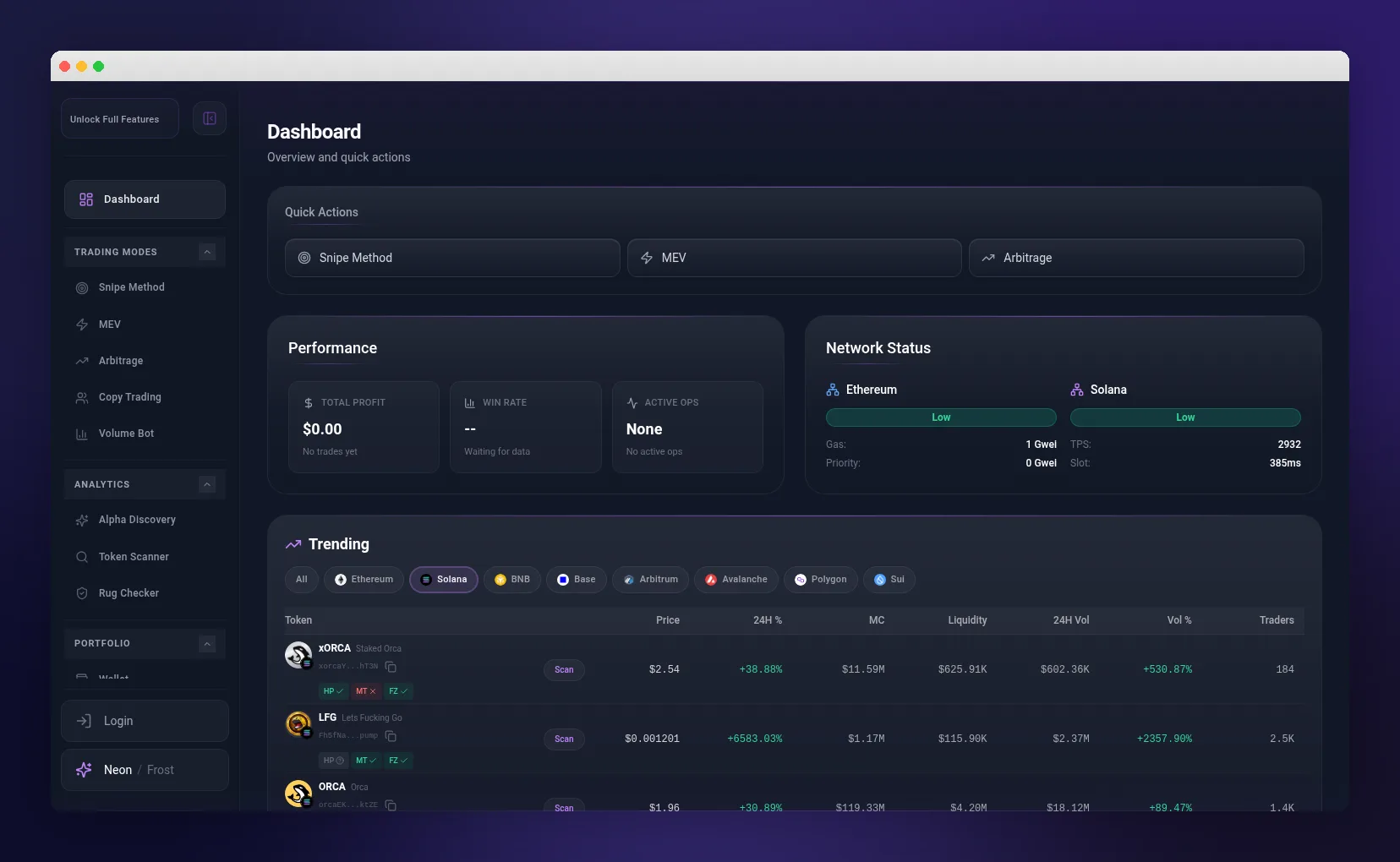Open Token Scanner in the sidebar
Screen dimensions: 1400x862
145,557
